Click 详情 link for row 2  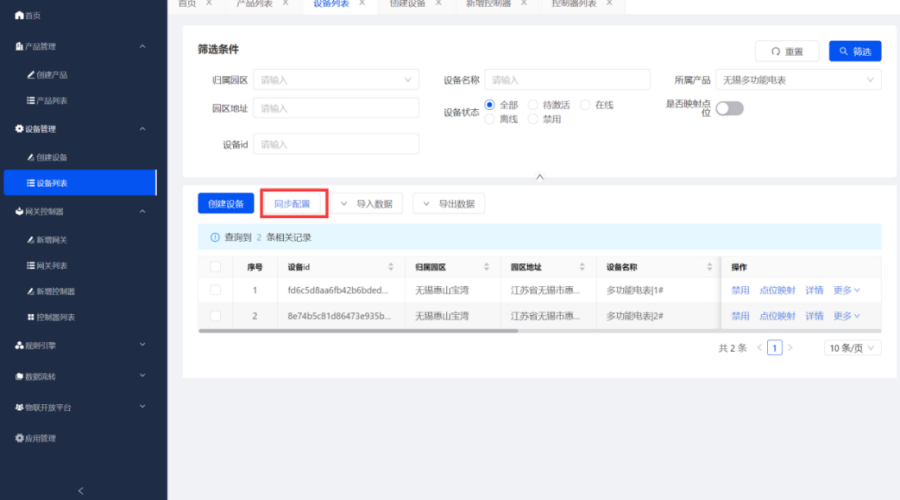(x=814, y=316)
